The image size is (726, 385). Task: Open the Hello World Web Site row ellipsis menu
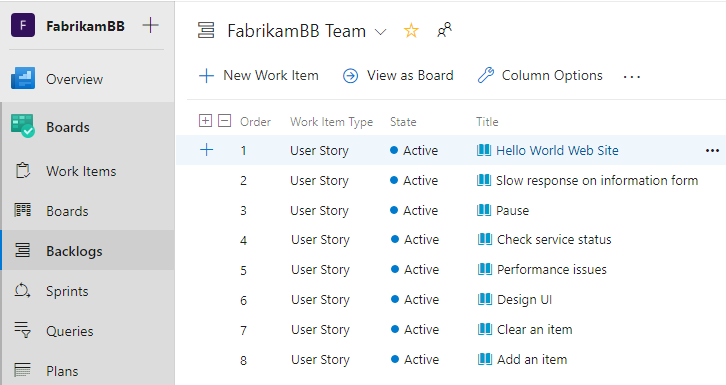[712, 150]
